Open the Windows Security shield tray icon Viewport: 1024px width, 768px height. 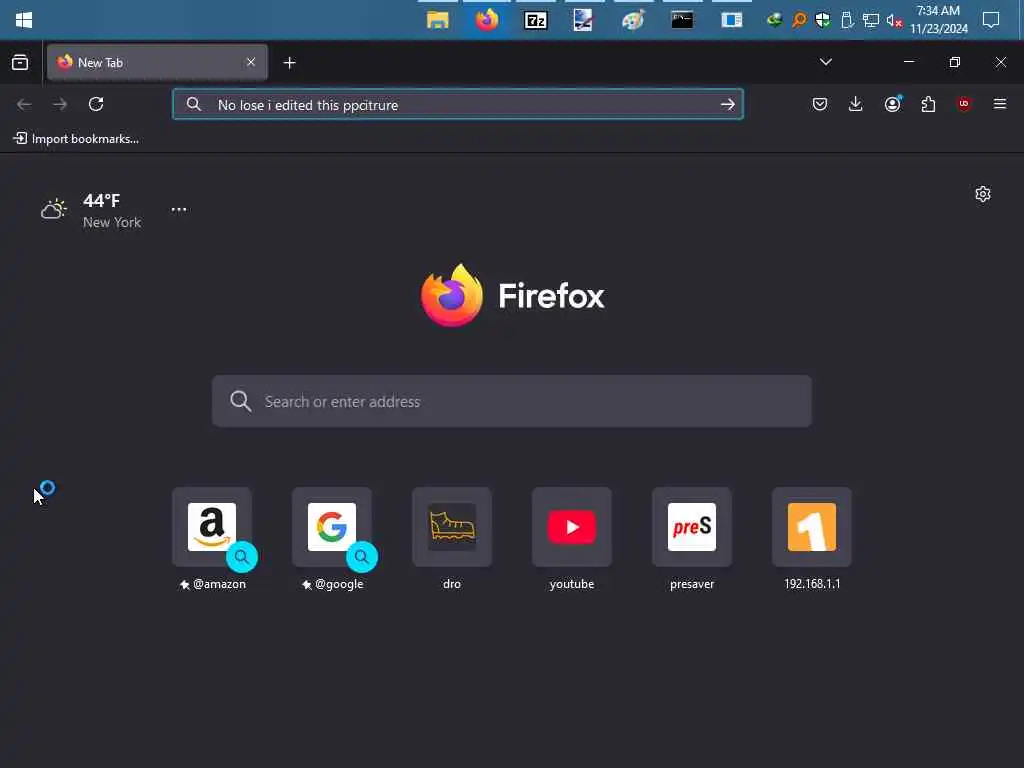823,20
